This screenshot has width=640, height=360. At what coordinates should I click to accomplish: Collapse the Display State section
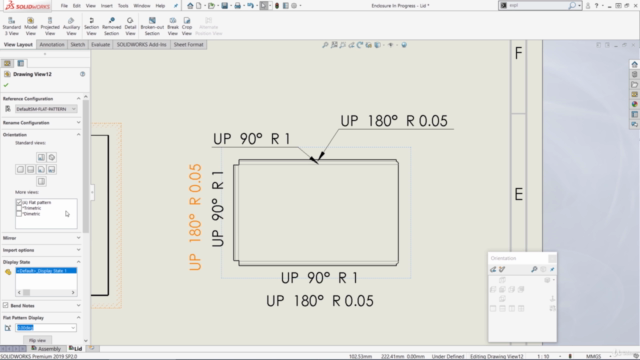(x=78, y=262)
